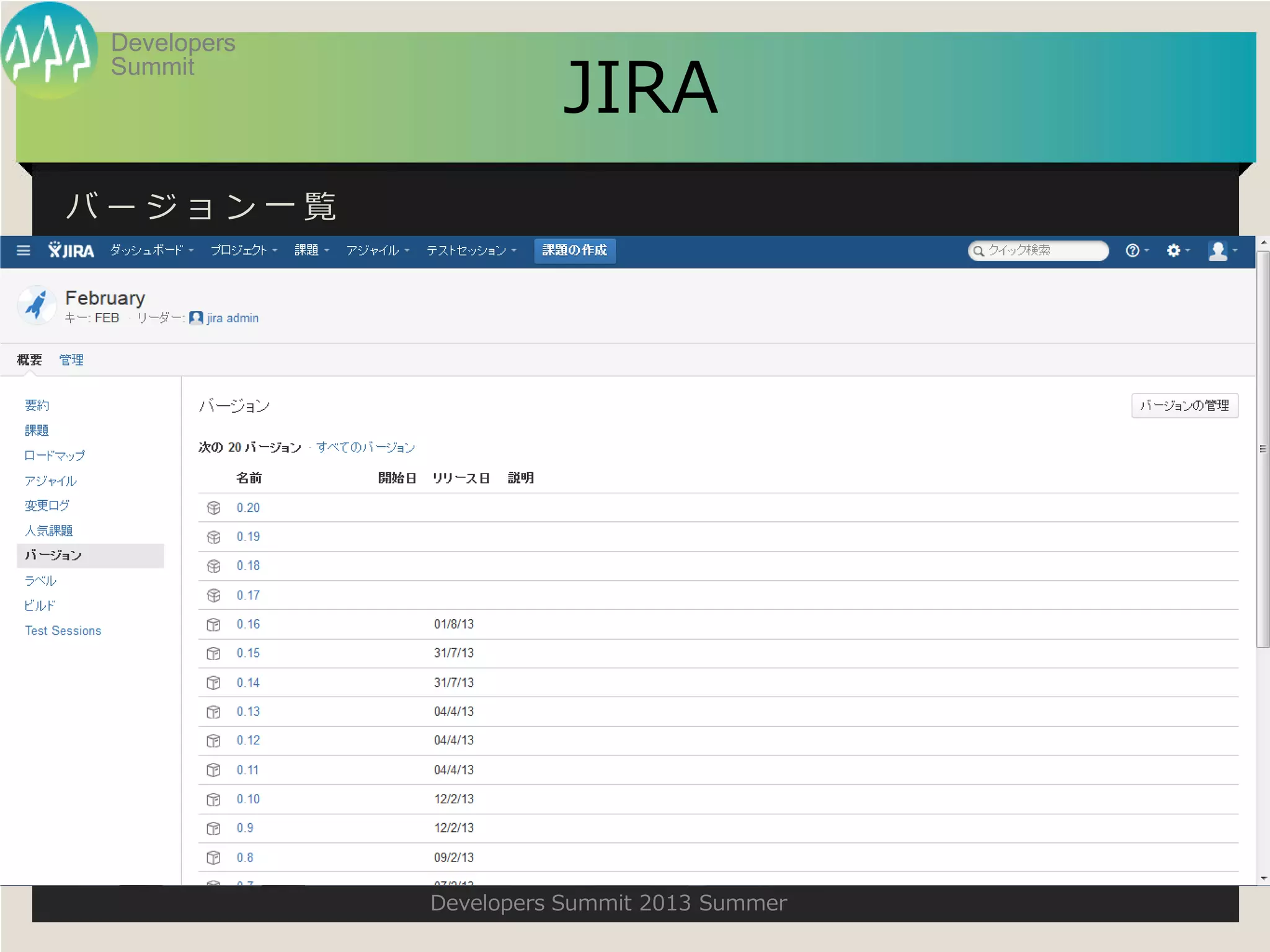This screenshot has width=1270, height=952.
Task: Open version 0.12 link
Action: click(248, 741)
